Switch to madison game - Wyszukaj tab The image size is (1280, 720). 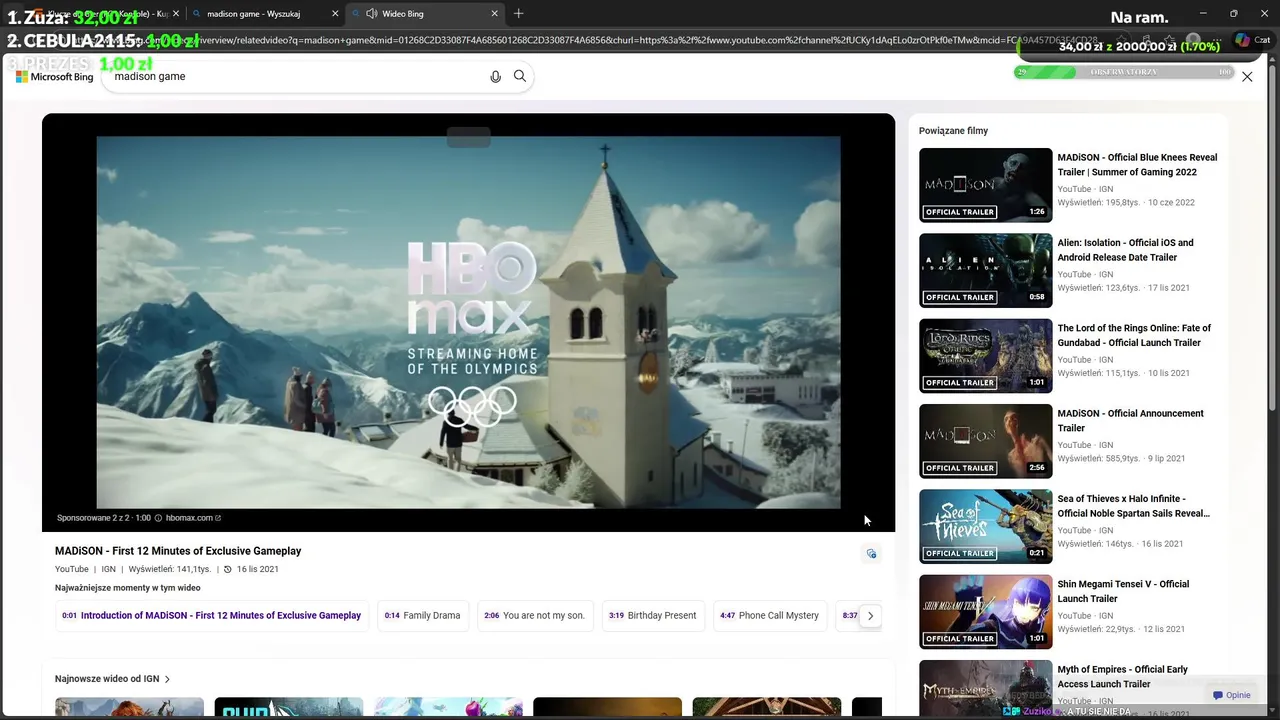tap(263, 13)
